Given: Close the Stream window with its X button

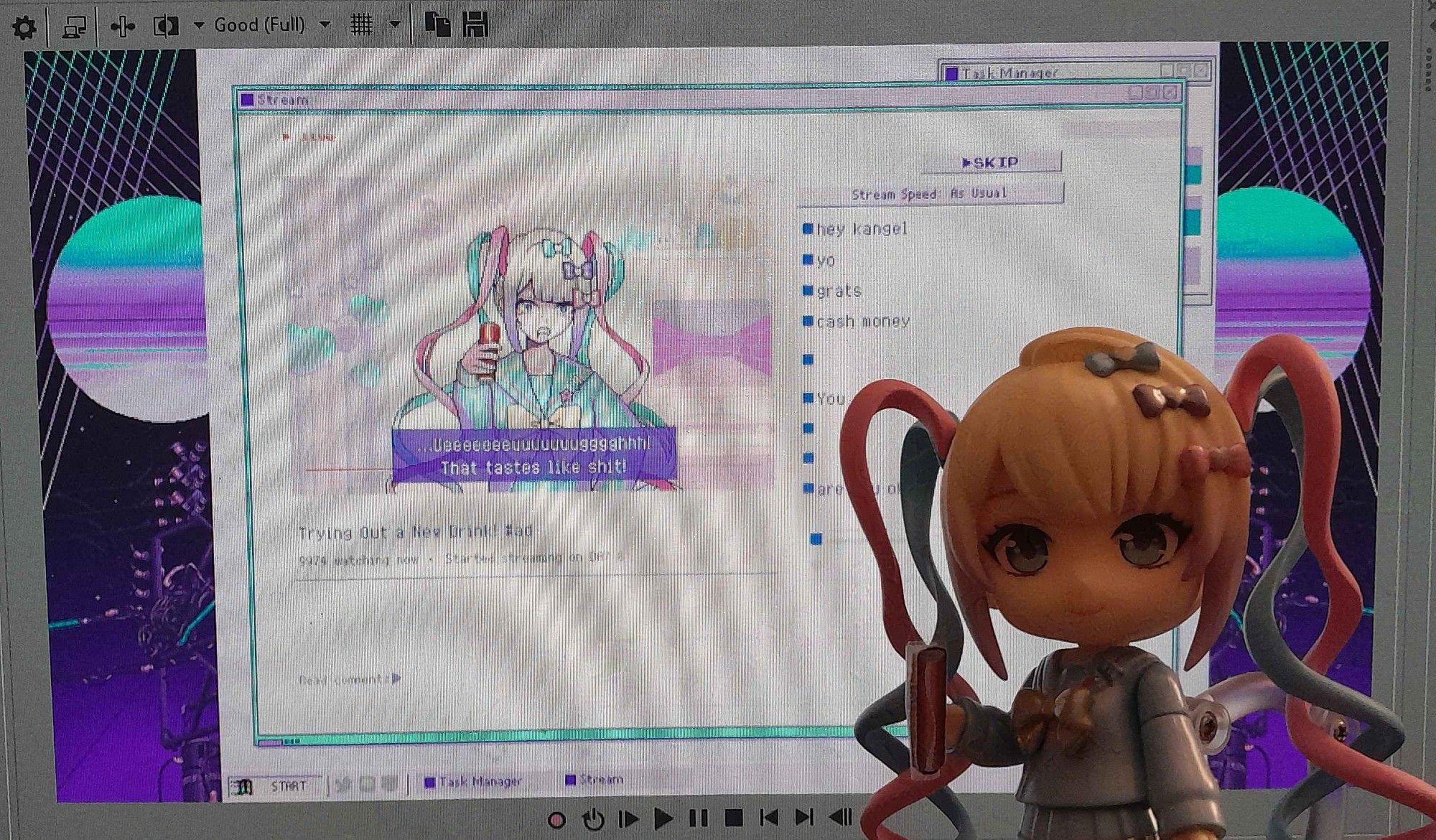Looking at the screenshot, I should pyautogui.click(x=1170, y=93).
